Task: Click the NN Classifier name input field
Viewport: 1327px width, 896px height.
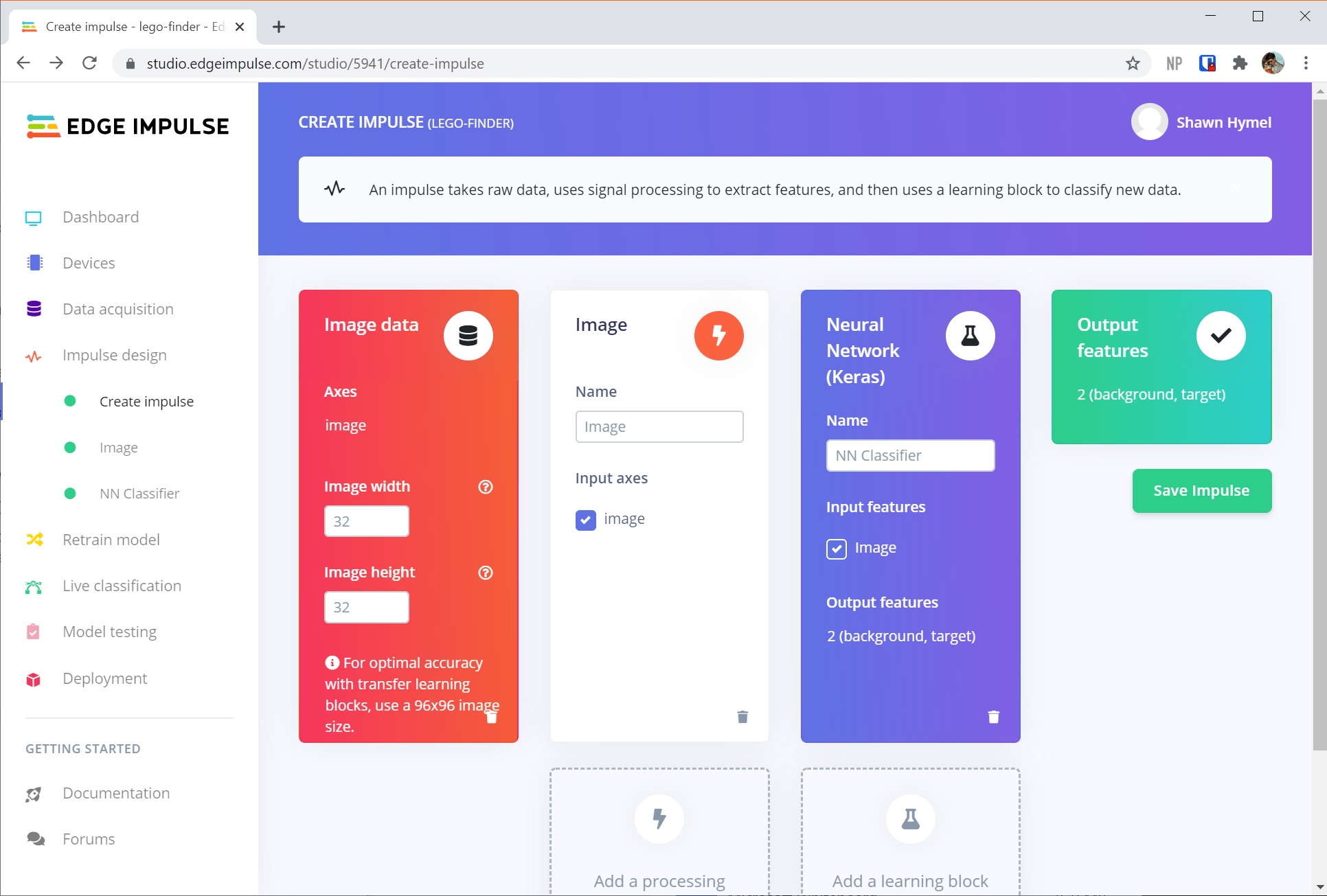Action: [910, 455]
